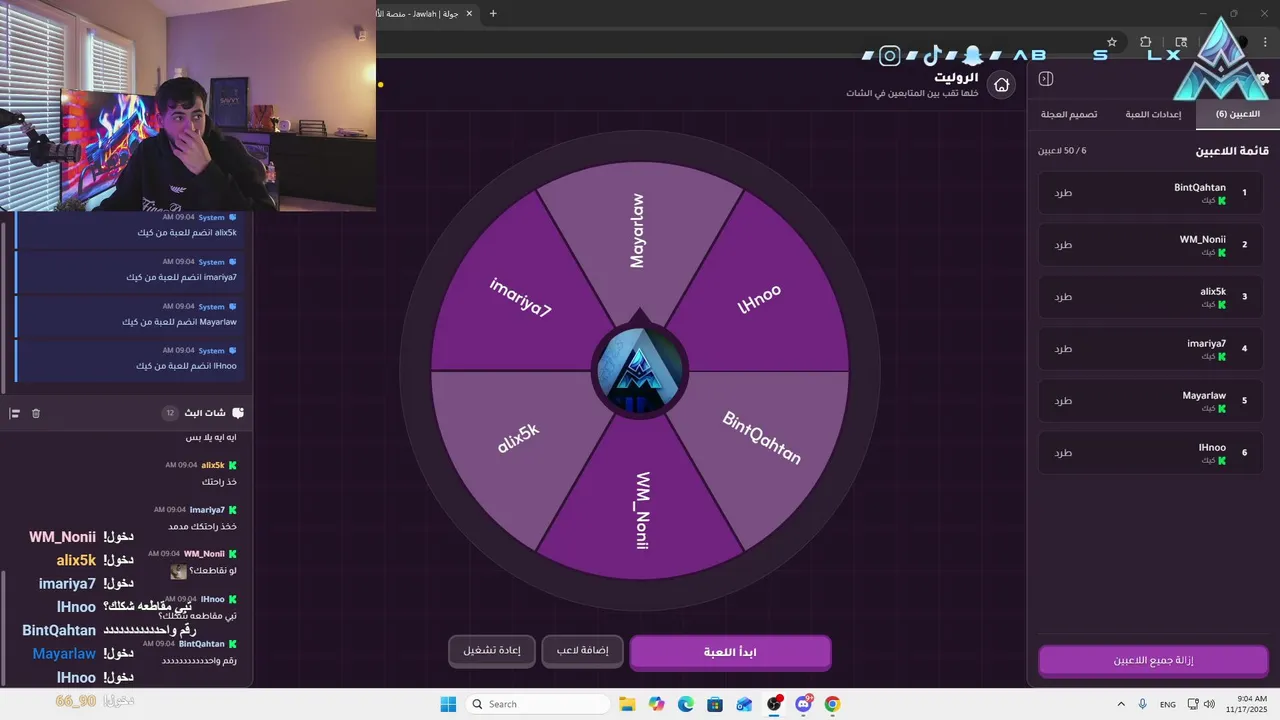
Task: Open the Windows Start menu
Action: pos(448,704)
